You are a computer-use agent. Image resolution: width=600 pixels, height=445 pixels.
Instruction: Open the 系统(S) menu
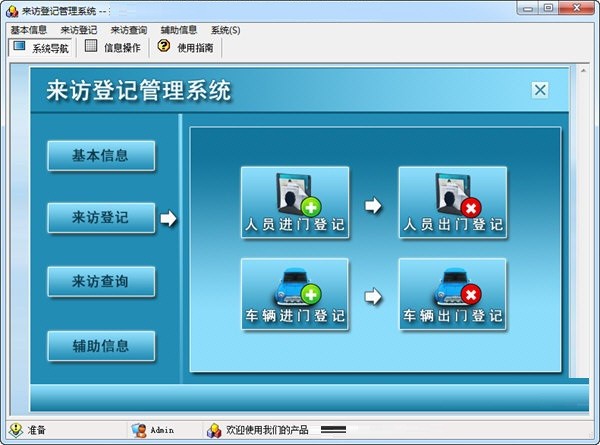[226, 30]
